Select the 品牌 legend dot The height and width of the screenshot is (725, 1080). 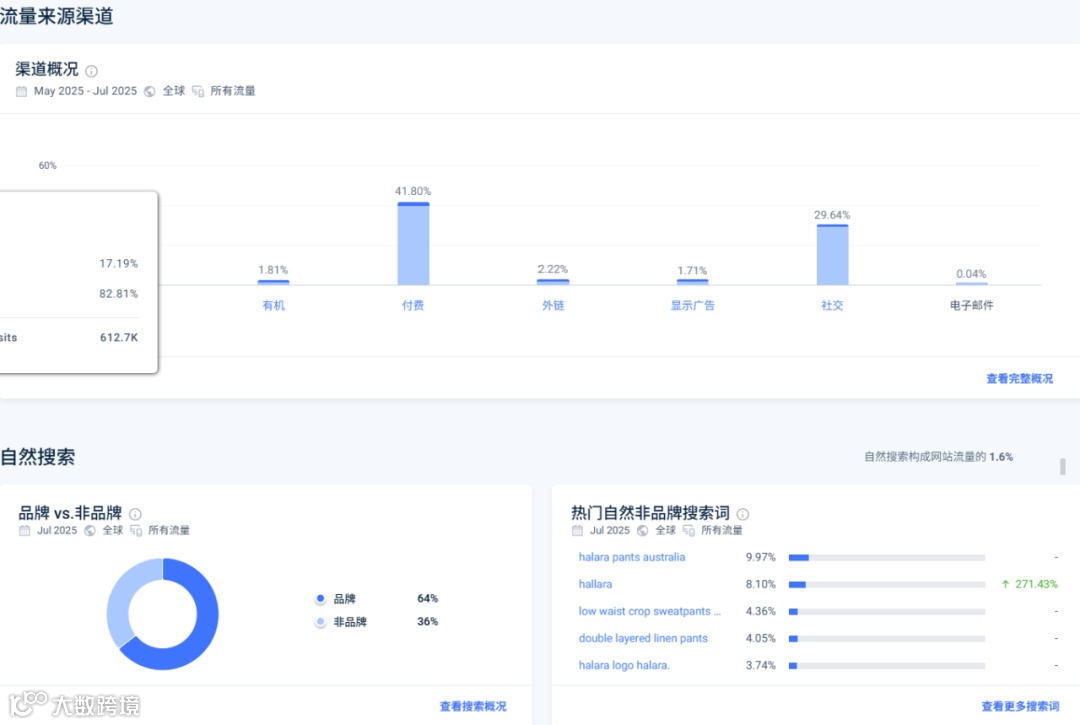coord(320,598)
